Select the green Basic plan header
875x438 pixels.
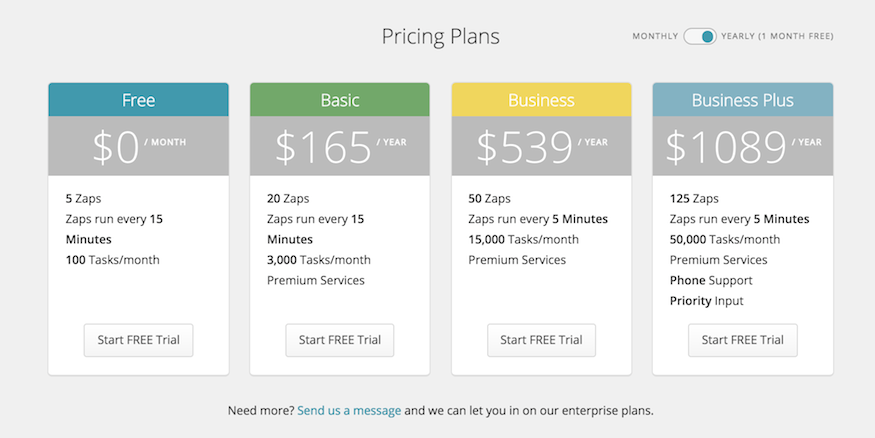[x=340, y=100]
